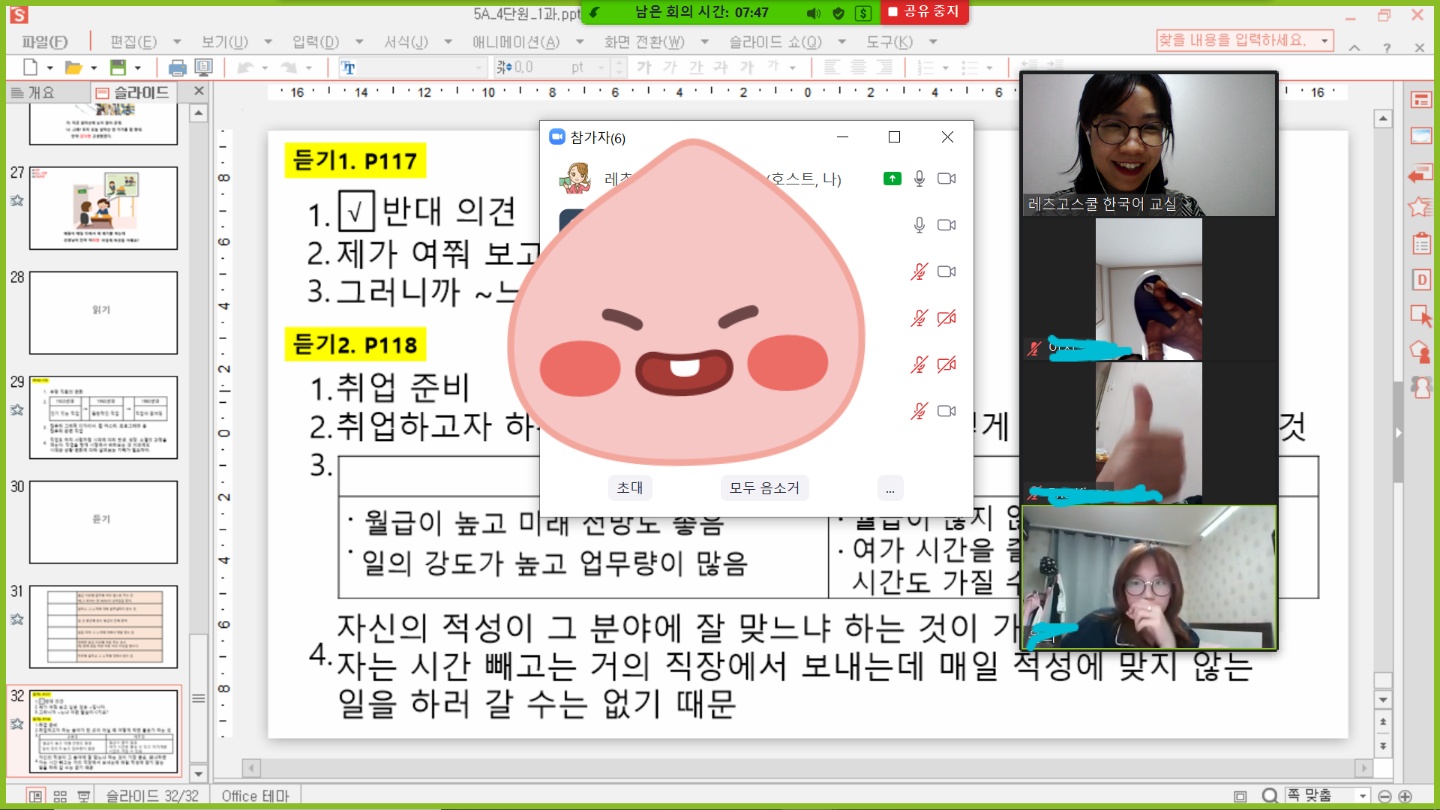The image size is (1440, 810).
Task: Expand the 애니메이션(A) menu dropdown arrow
Action: point(579,42)
